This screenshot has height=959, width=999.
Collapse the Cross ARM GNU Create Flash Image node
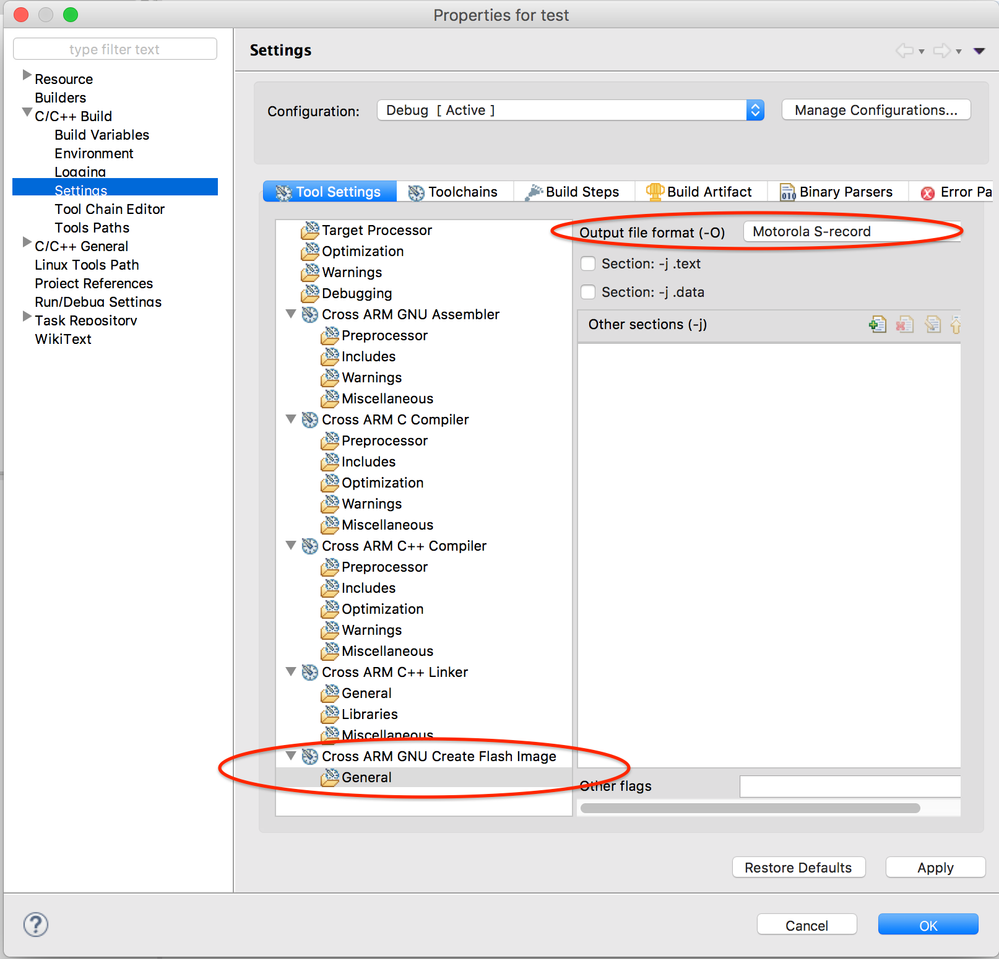click(291, 755)
